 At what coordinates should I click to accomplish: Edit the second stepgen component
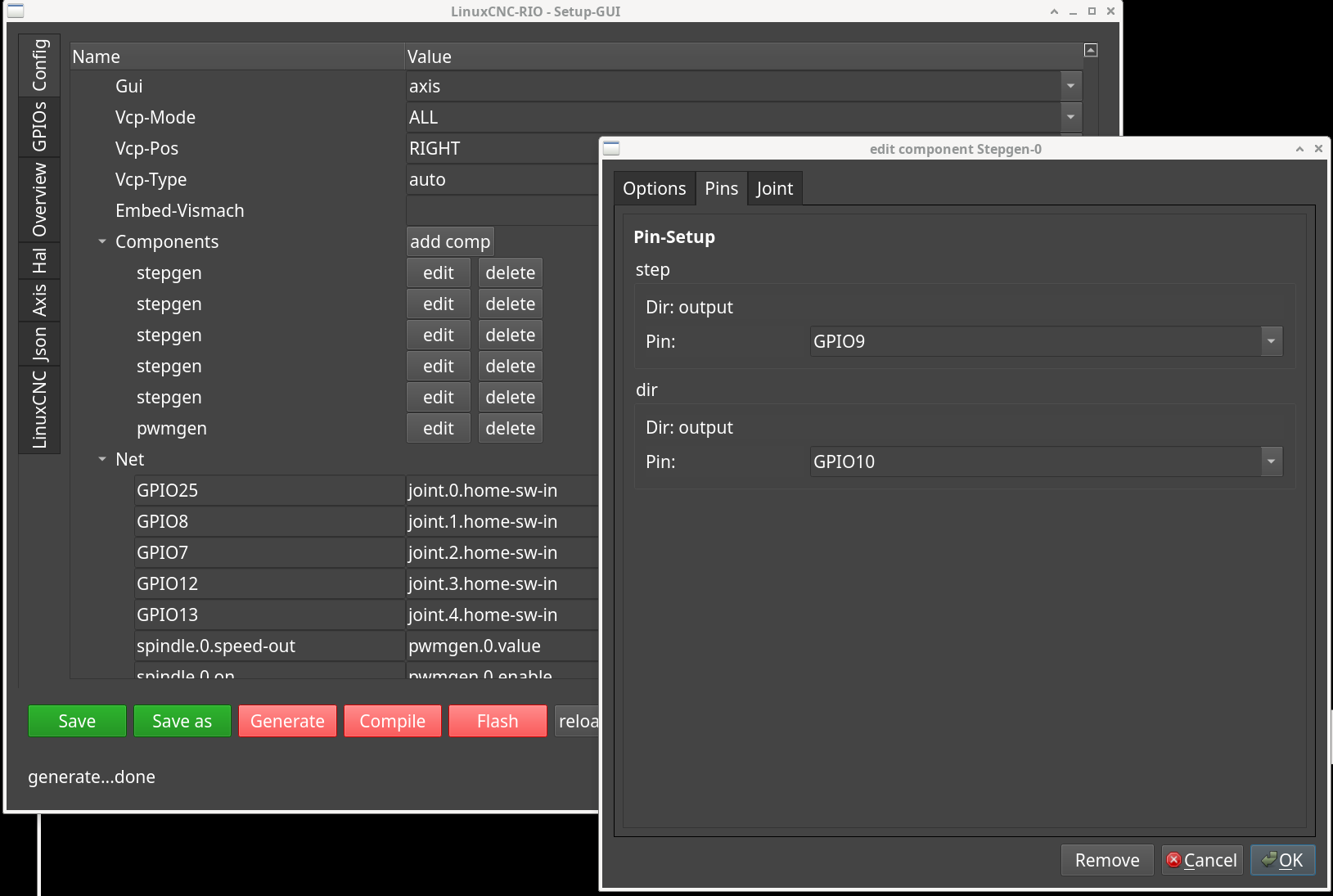pos(439,304)
